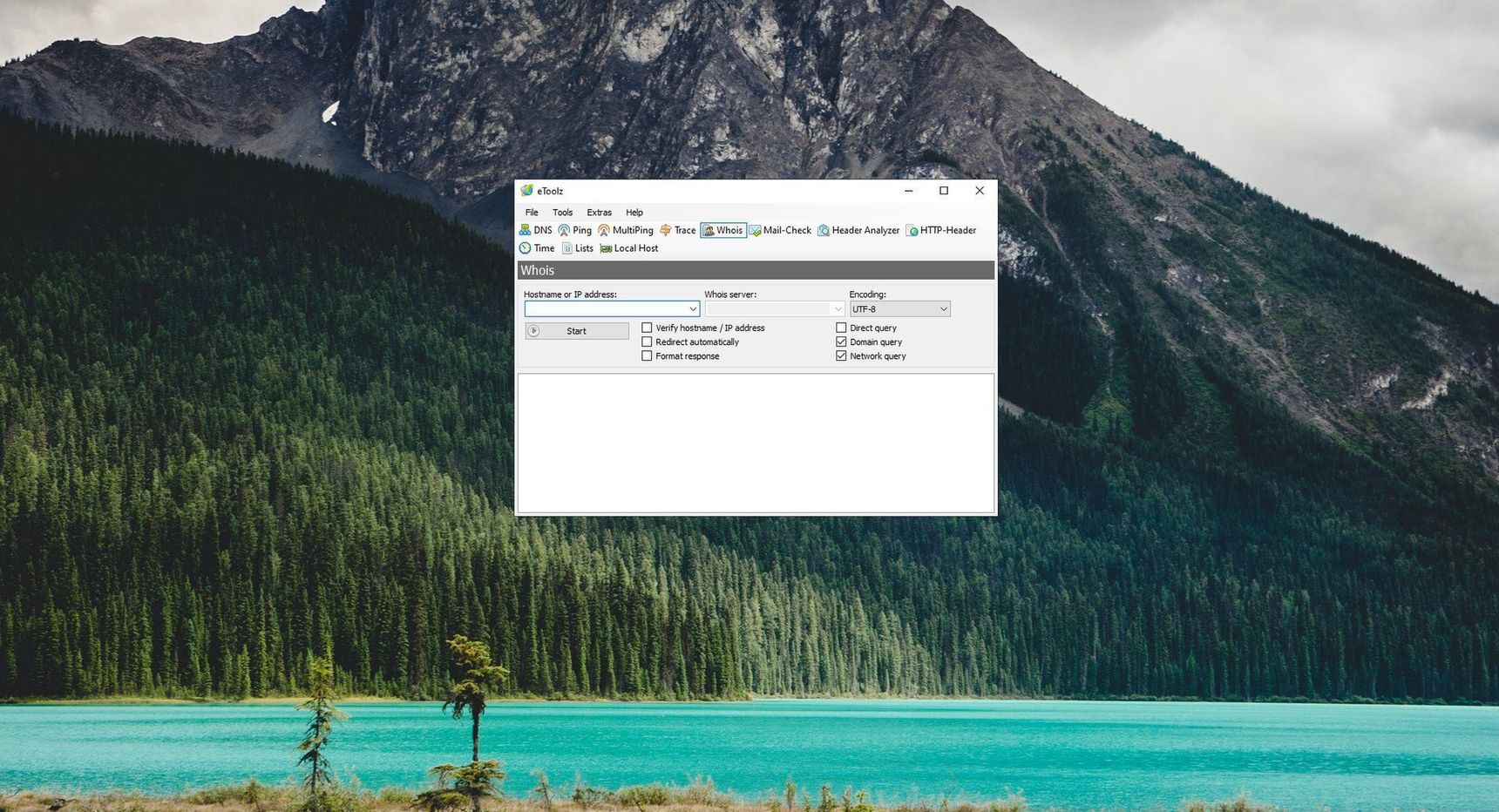This screenshot has width=1499, height=812.
Task: Open the Extras menu
Action: point(599,213)
